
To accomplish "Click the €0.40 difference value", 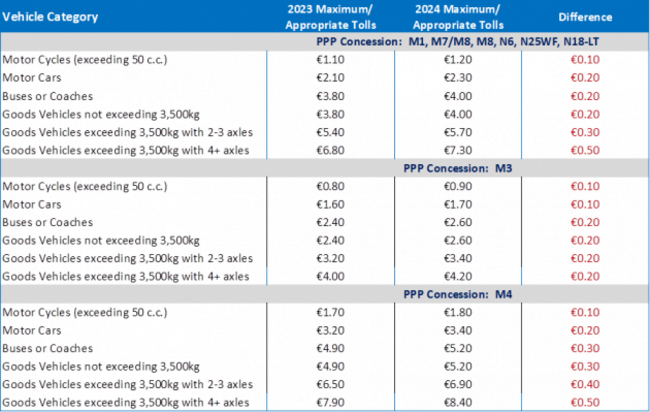I will pos(585,384).
